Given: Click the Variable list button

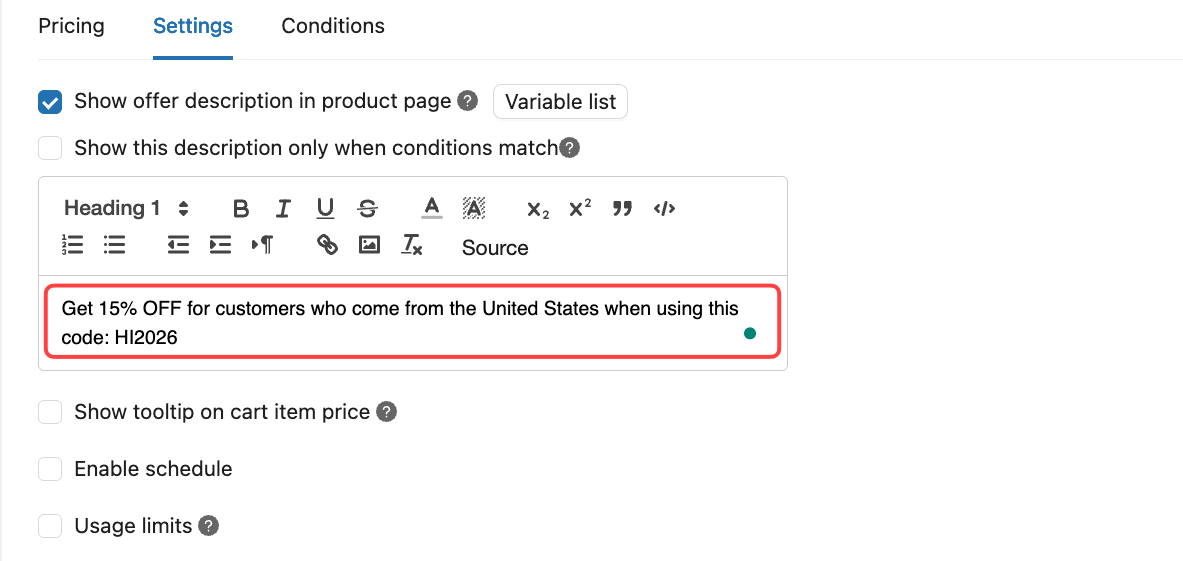Looking at the screenshot, I should click(x=560, y=102).
